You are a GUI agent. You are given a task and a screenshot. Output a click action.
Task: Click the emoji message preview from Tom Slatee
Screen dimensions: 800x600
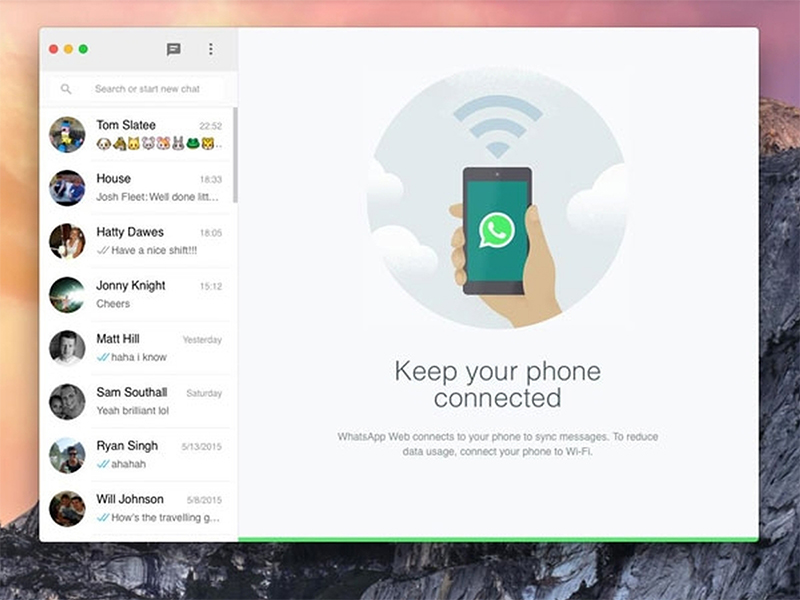(159, 144)
